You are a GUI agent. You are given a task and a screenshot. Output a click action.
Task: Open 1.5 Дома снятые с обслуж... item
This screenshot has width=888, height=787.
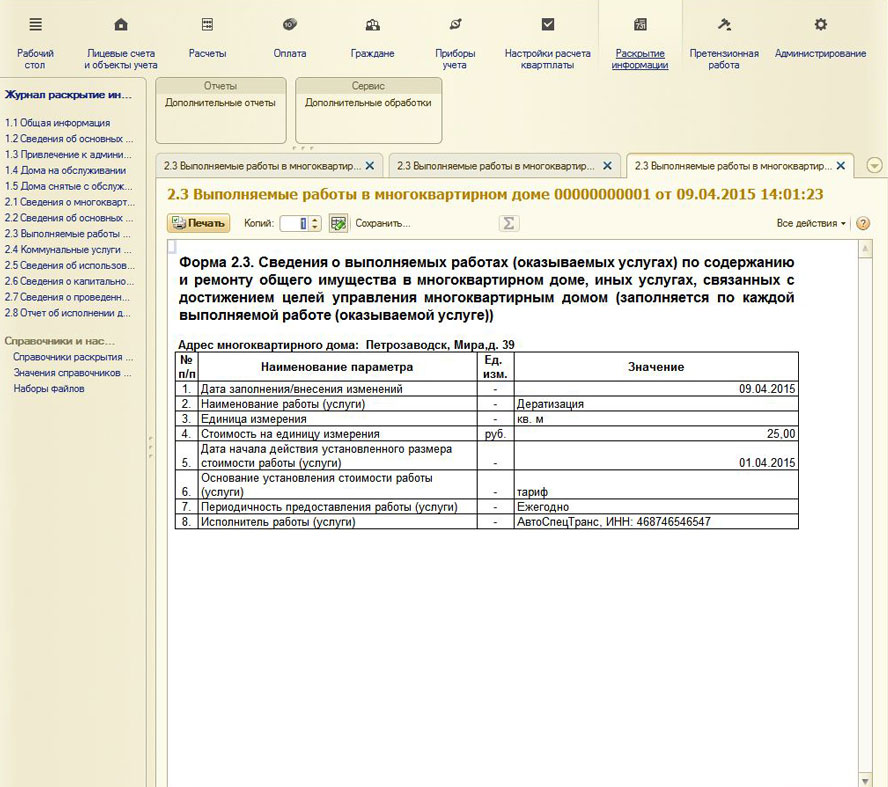[x=69, y=186]
